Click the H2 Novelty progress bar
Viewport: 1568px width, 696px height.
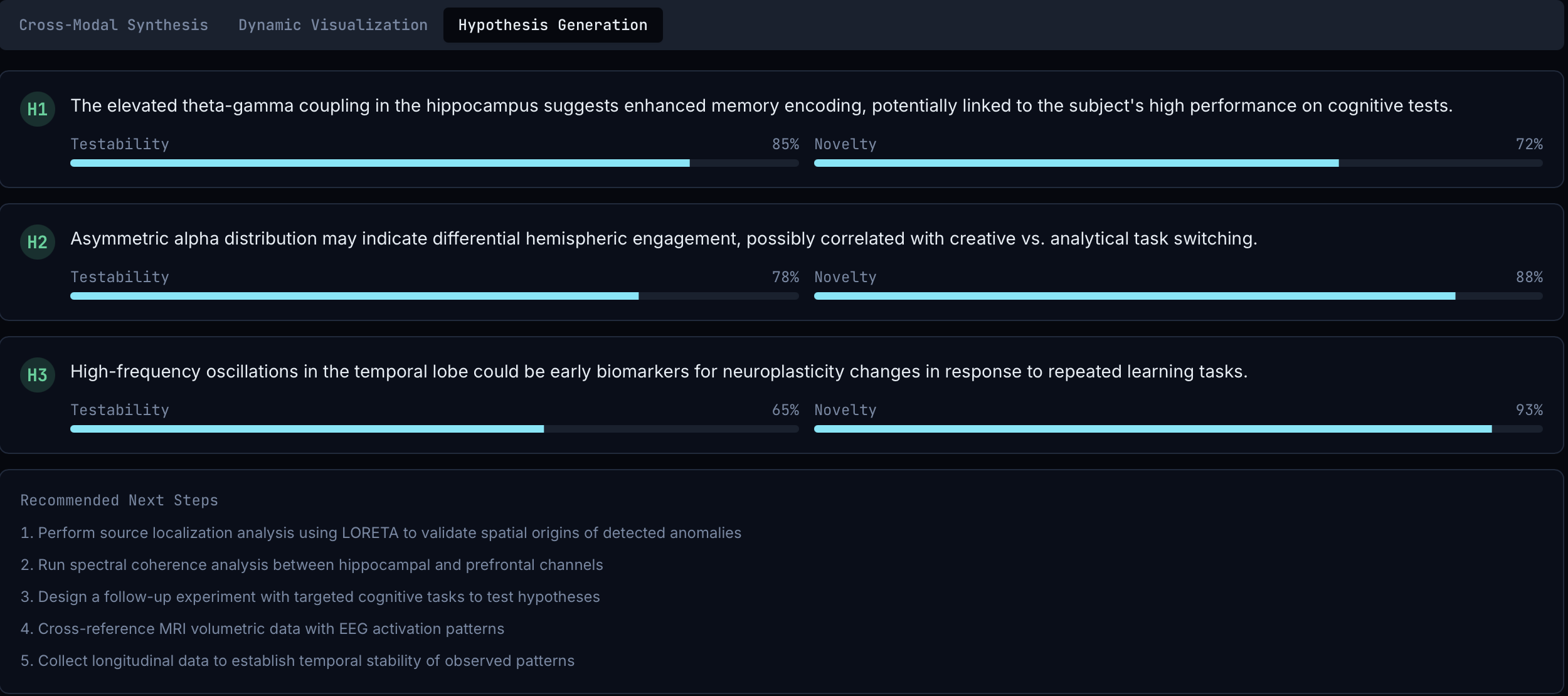pyautogui.click(x=1178, y=296)
